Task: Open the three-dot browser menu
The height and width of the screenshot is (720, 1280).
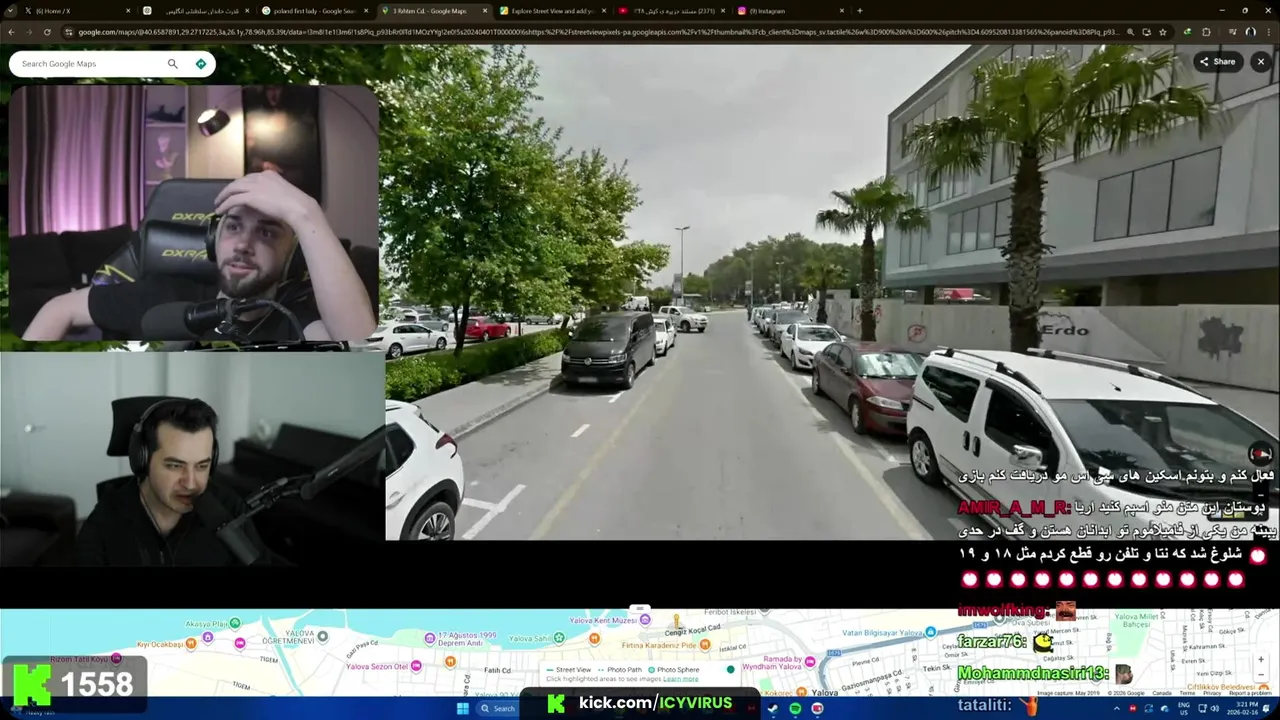Action: [x=1269, y=32]
